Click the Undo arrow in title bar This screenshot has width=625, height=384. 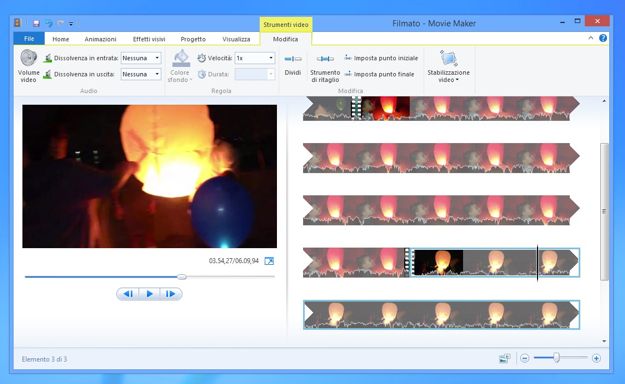[x=49, y=24]
